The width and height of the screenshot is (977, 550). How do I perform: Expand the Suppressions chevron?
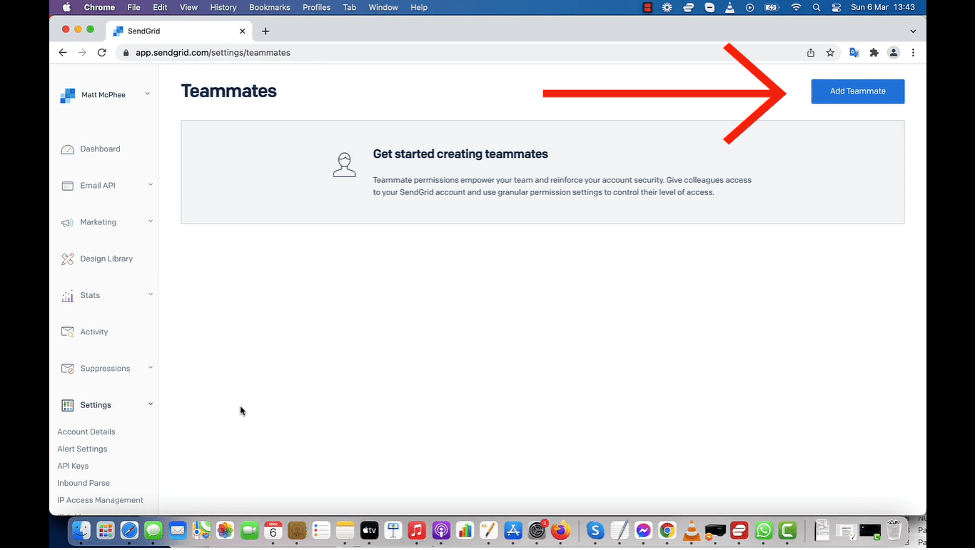point(151,368)
